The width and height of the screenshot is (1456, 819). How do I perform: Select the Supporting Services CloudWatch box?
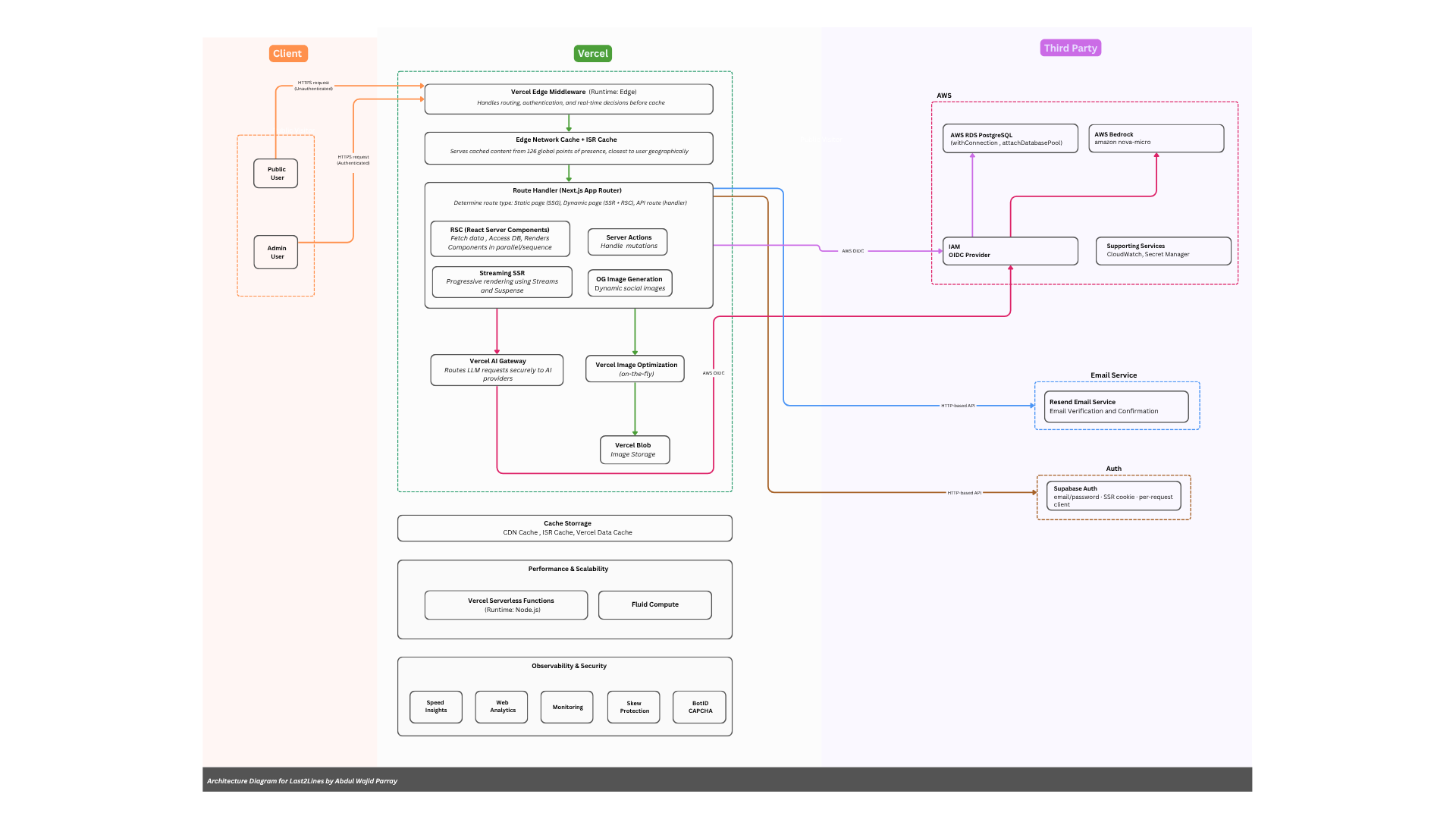point(1163,251)
